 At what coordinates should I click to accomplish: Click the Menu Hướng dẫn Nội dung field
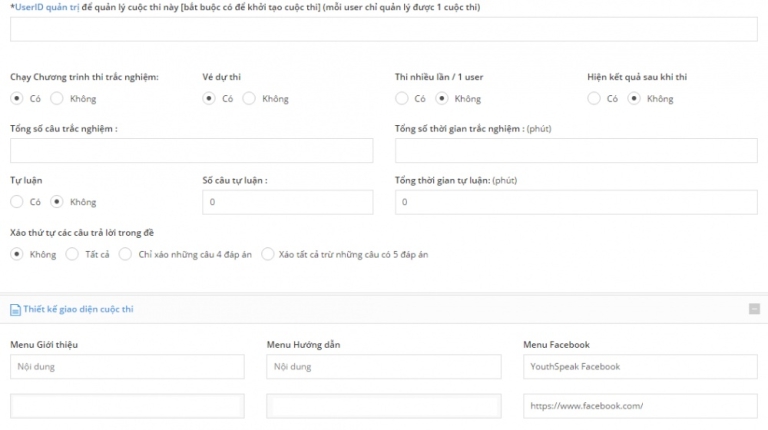pos(383,367)
